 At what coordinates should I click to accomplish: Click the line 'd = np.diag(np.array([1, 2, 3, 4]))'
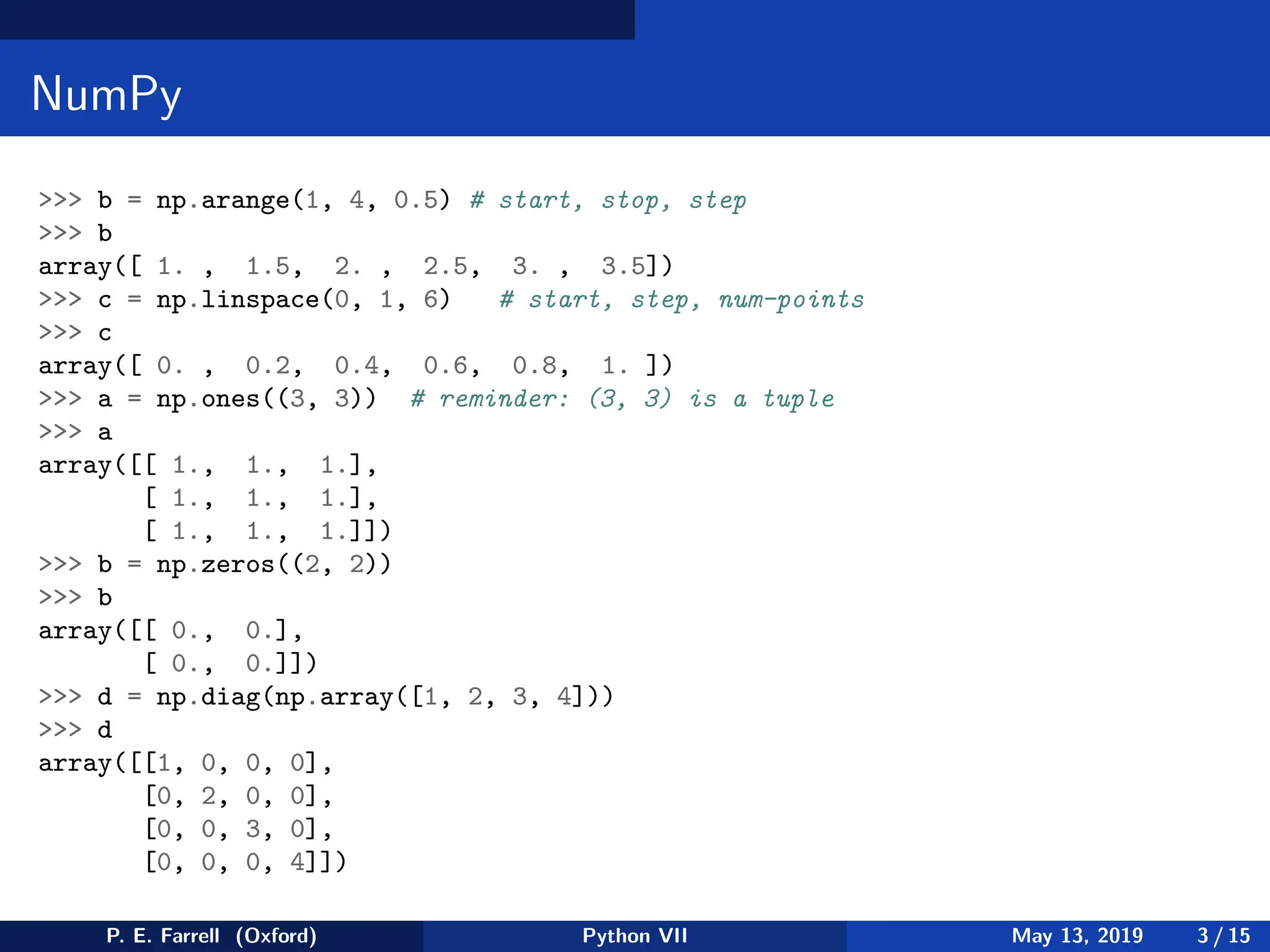(355, 697)
